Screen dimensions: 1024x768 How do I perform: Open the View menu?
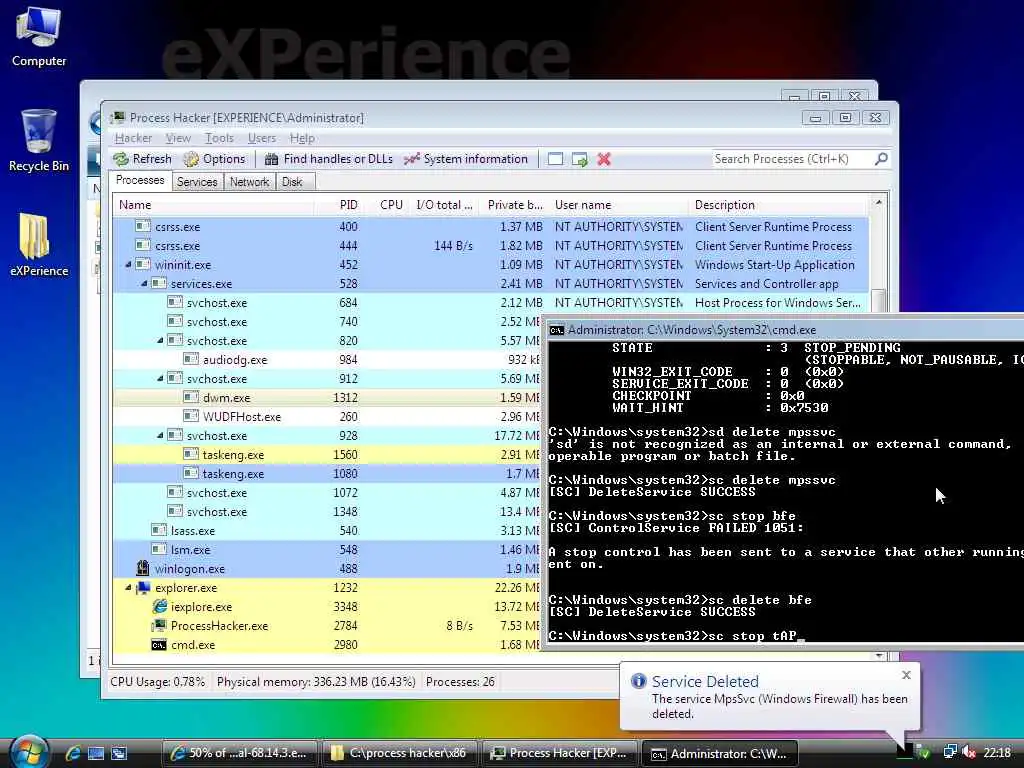[x=178, y=138]
